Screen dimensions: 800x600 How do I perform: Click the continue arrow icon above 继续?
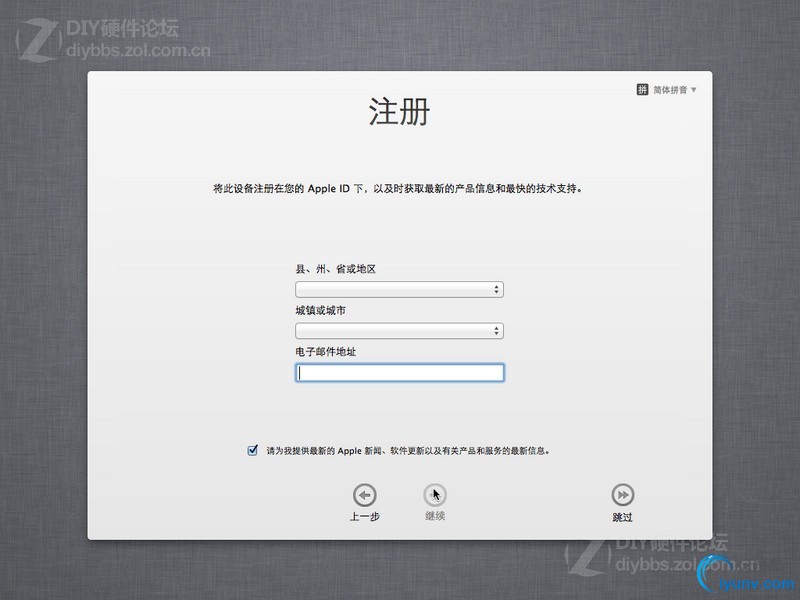pyautogui.click(x=435, y=495)
